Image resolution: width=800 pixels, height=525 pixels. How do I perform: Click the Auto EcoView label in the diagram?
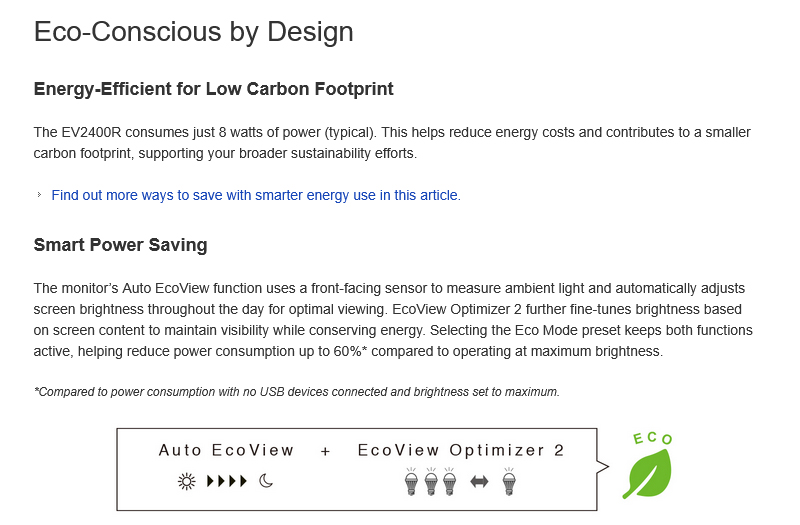pyautogui.click(x=226, y=451)
